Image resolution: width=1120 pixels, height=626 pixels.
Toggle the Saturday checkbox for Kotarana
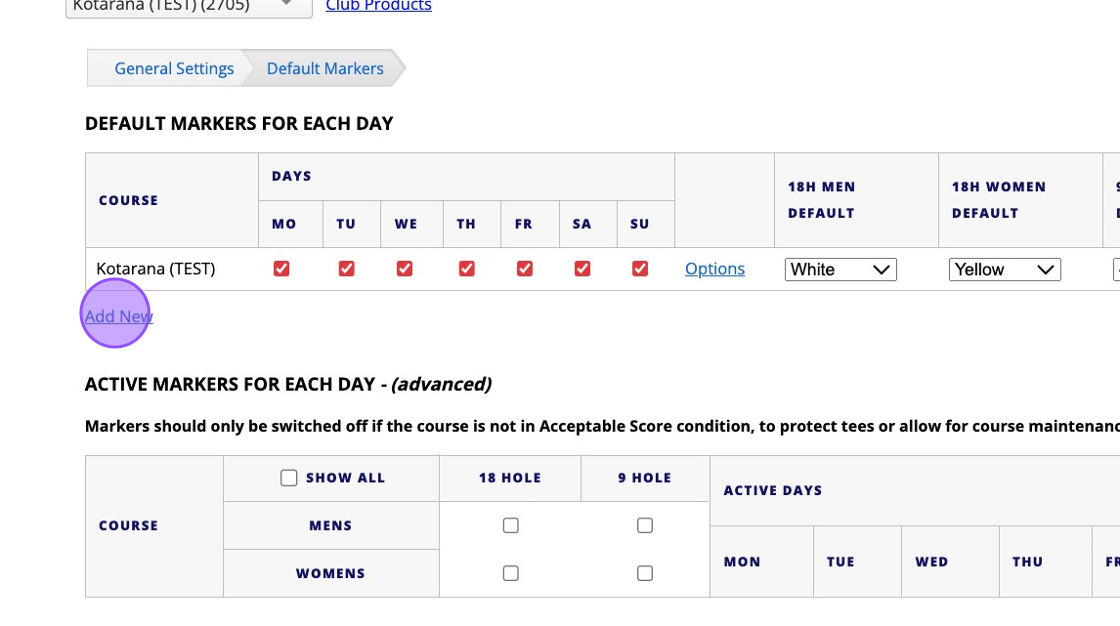[582, 269]
